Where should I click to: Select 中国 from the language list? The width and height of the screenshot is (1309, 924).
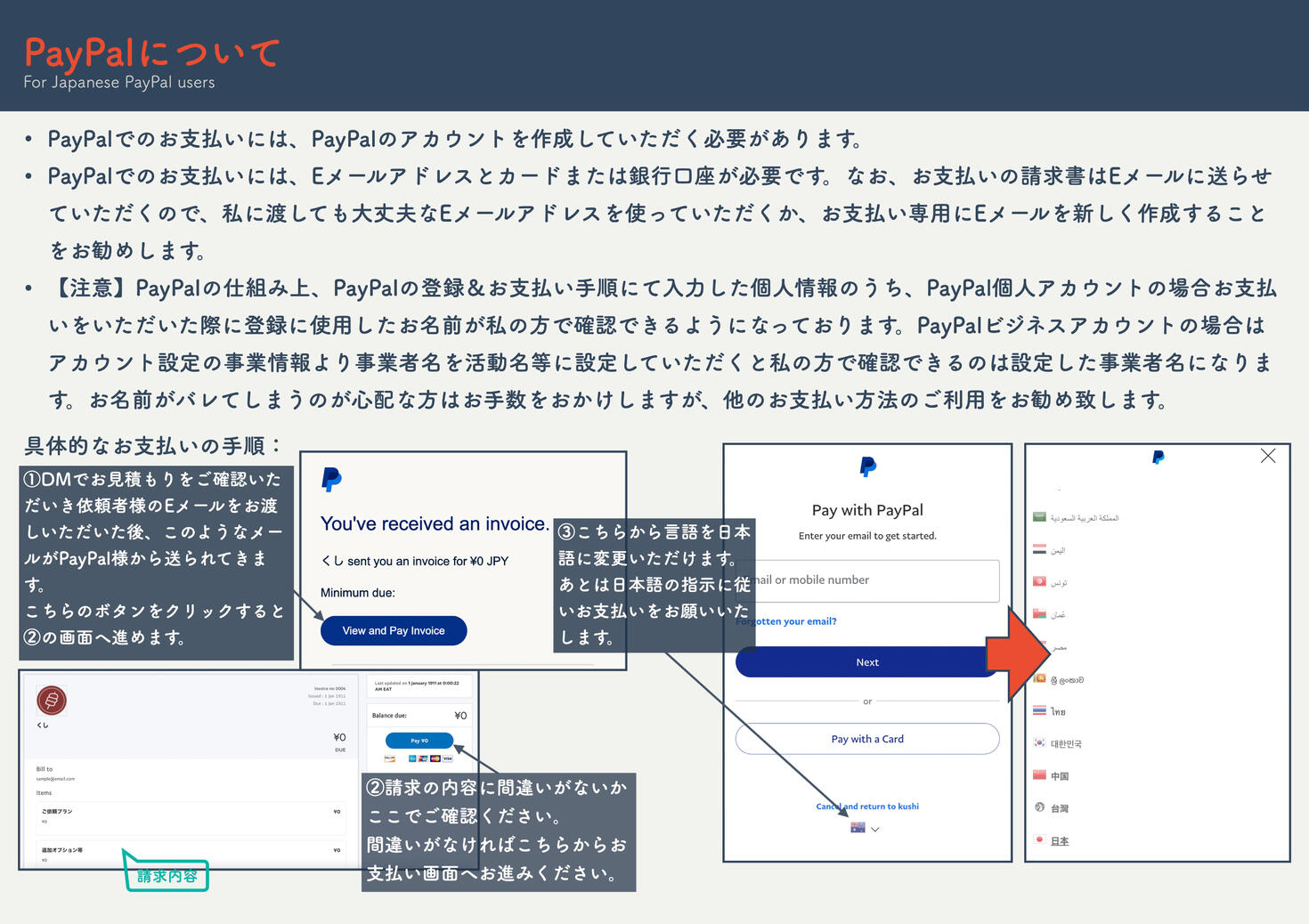(x=1060, y=776)
